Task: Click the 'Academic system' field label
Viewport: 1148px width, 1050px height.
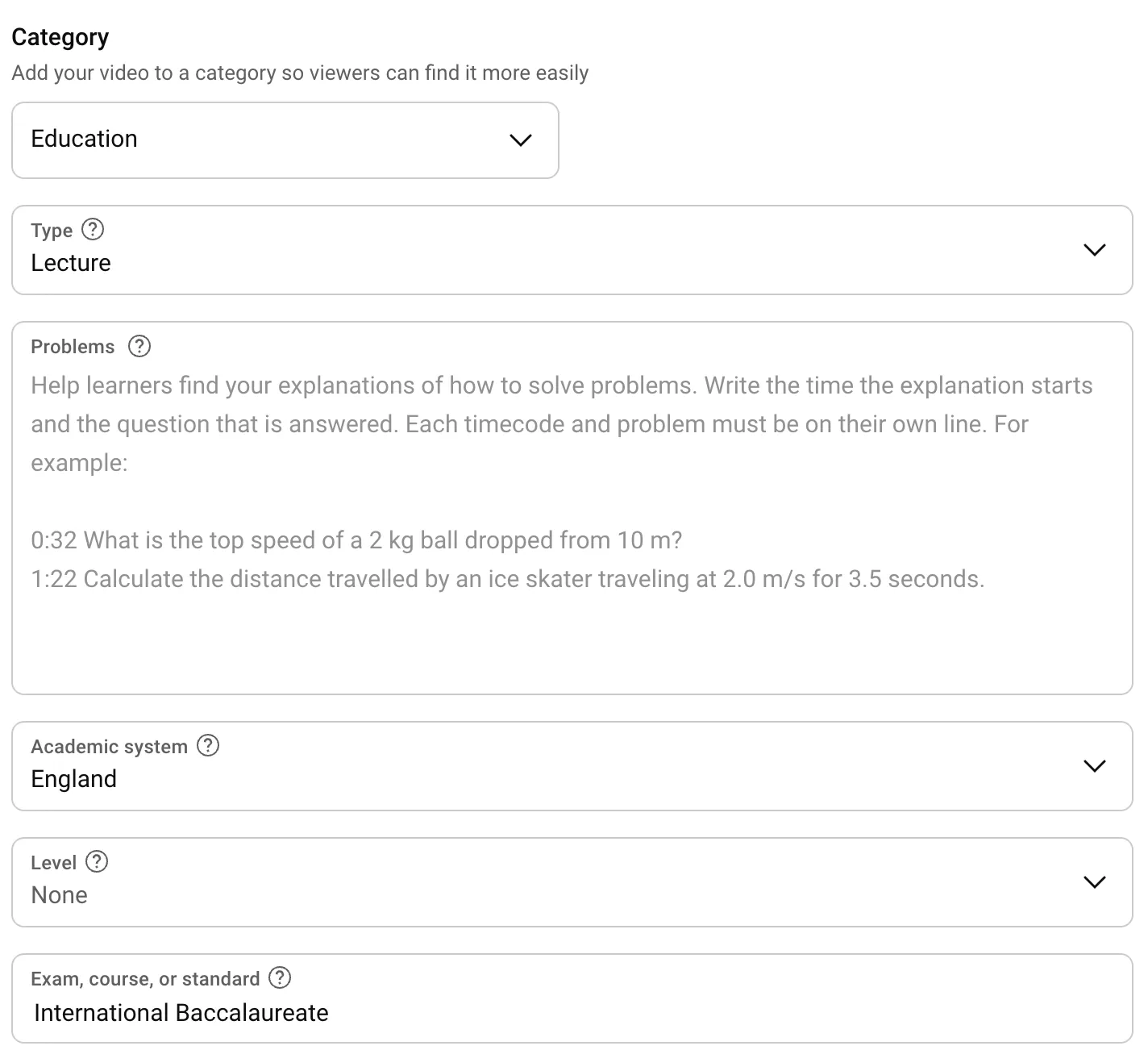Action: 109,747
